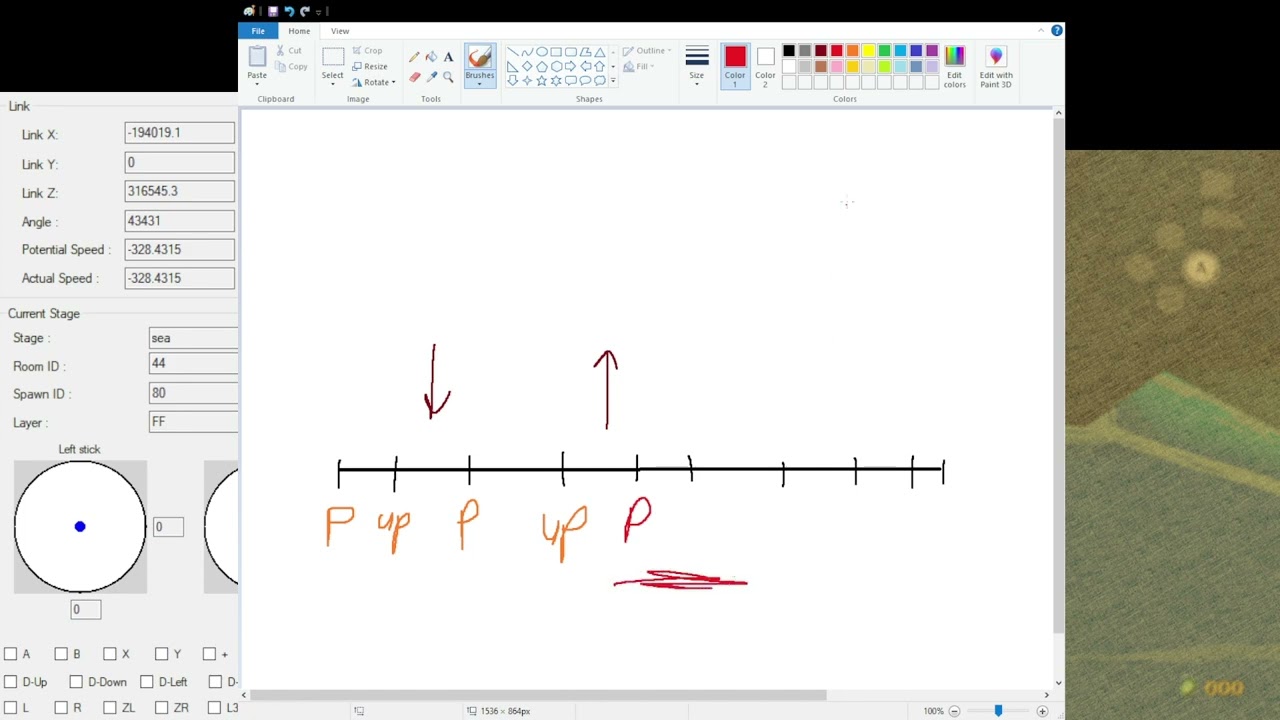The image size is (1280, 720).
Task: Click the Brushes tool icon
Action: click(x=479, y=59)
